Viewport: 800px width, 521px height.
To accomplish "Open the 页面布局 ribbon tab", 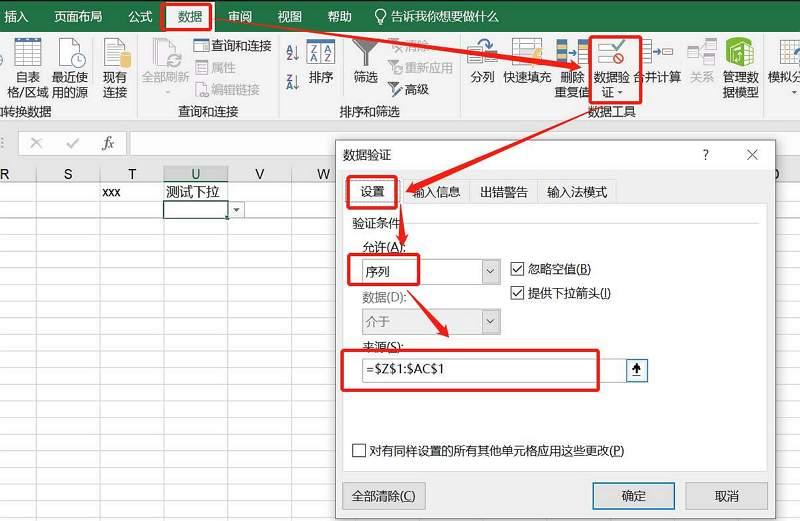I will click(78, 16).
